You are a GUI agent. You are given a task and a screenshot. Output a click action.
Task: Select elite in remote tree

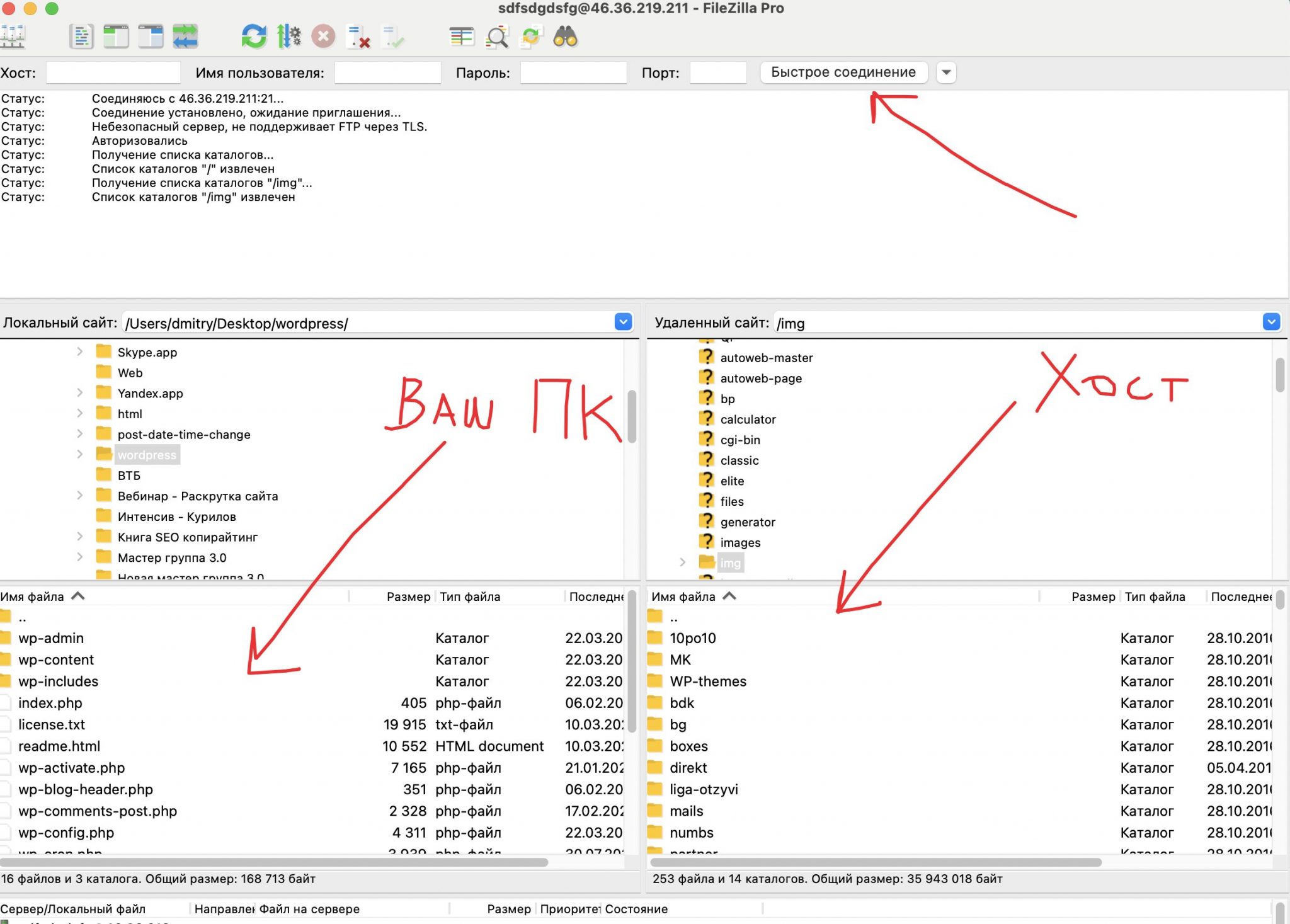click(732, 481)
